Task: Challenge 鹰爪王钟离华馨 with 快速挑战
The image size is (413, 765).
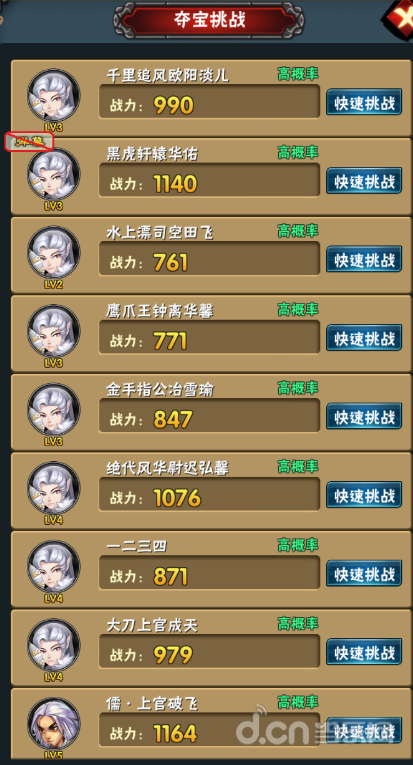Action: click(364, 338)
